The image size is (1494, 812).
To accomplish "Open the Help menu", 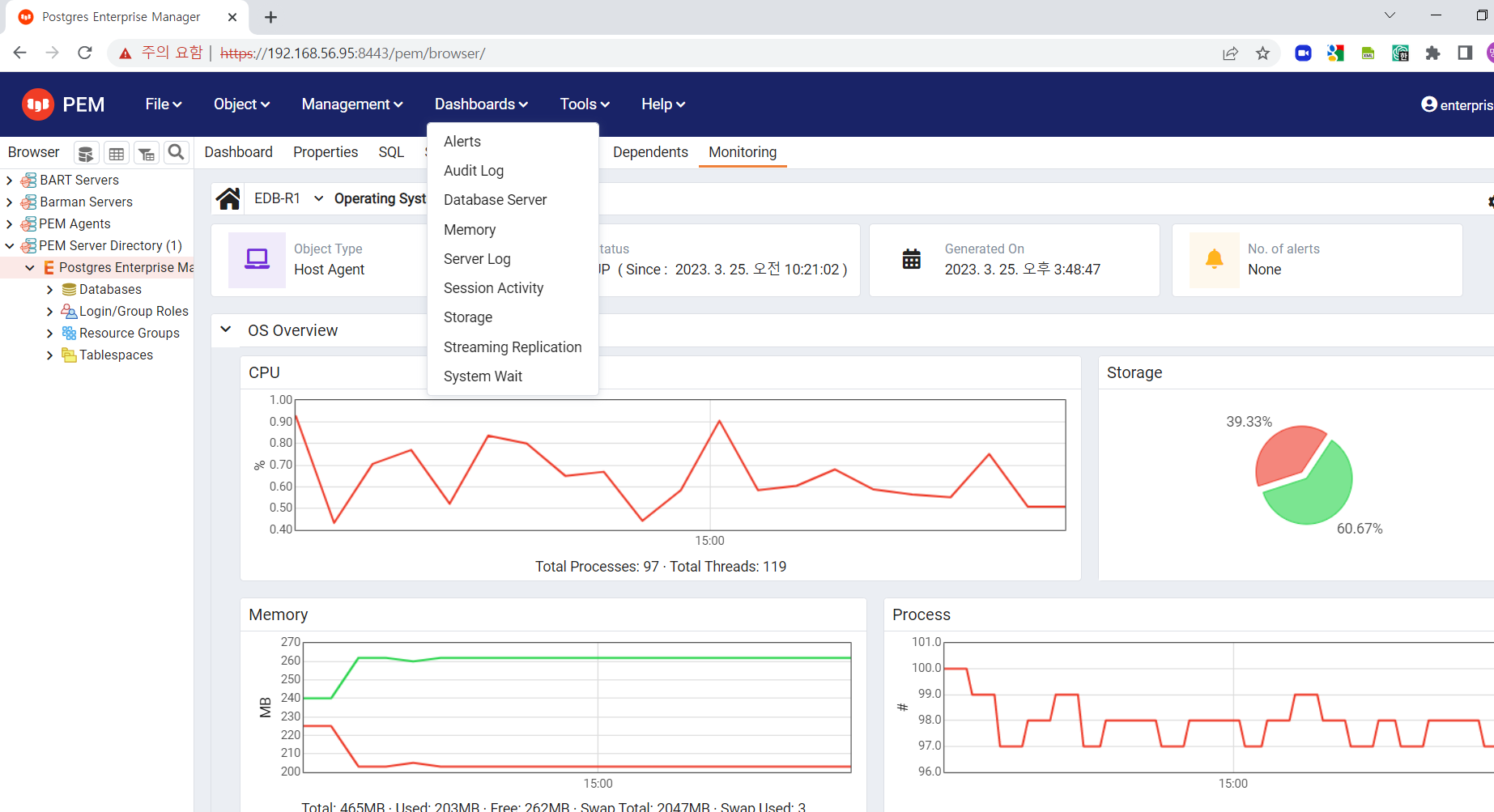I will point(663,104).
